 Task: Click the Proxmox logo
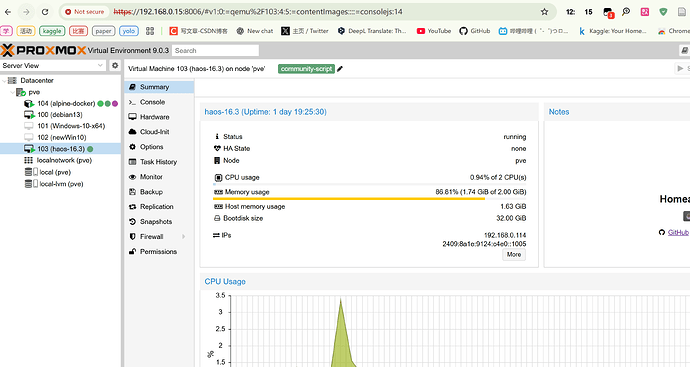[43, 50]
